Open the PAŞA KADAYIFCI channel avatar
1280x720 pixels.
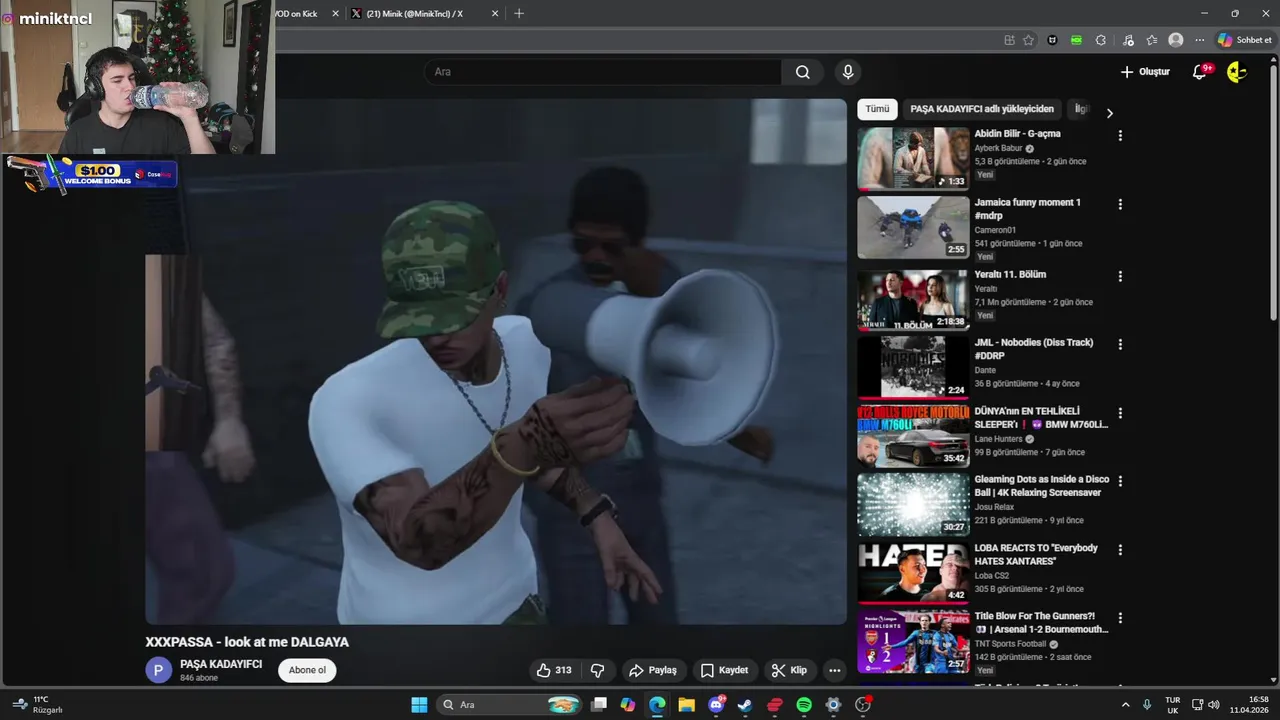coord(158,670)
